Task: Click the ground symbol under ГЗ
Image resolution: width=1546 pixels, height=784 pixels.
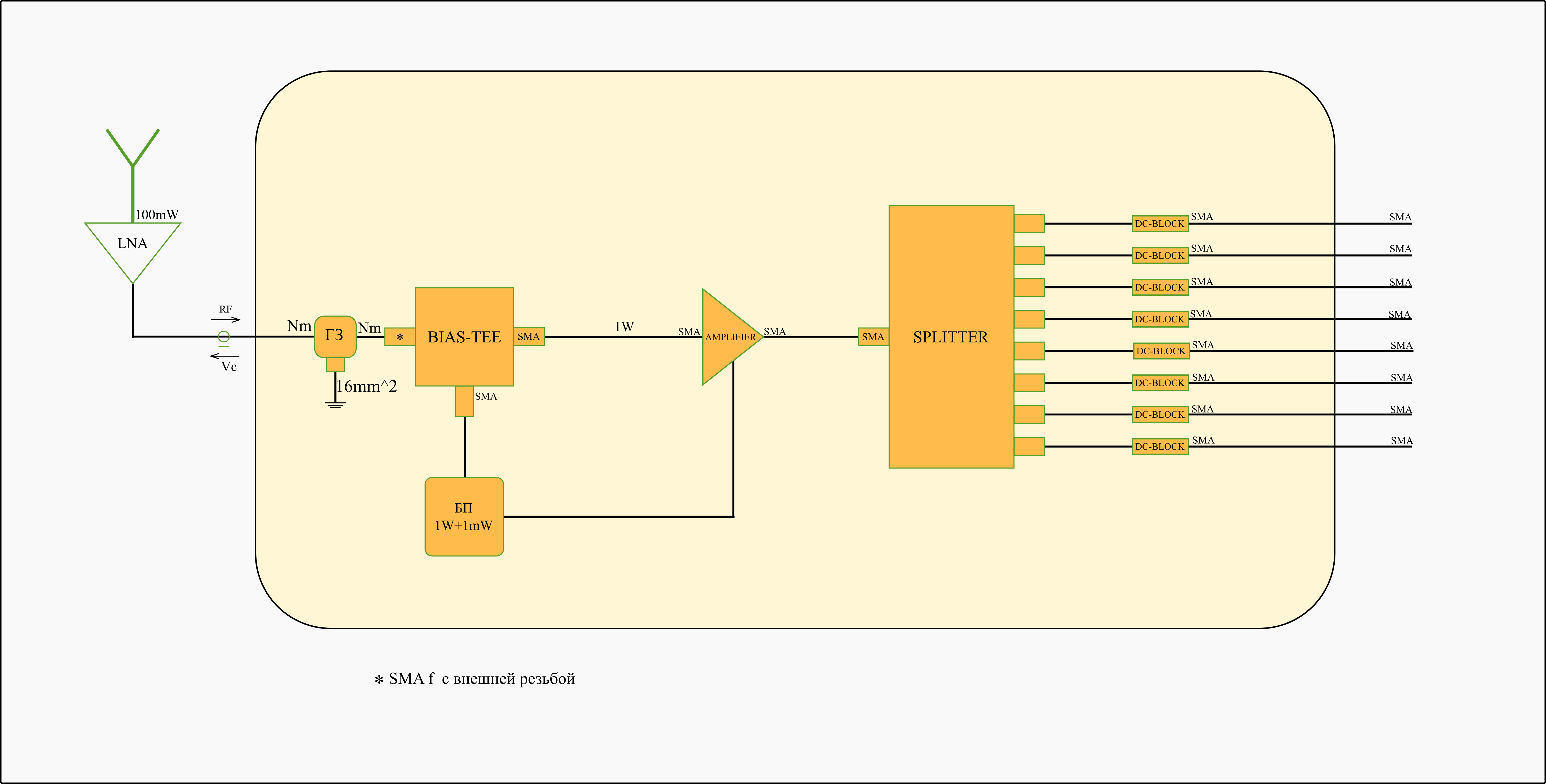Action: pyautogui.click(x=335, y=405)
